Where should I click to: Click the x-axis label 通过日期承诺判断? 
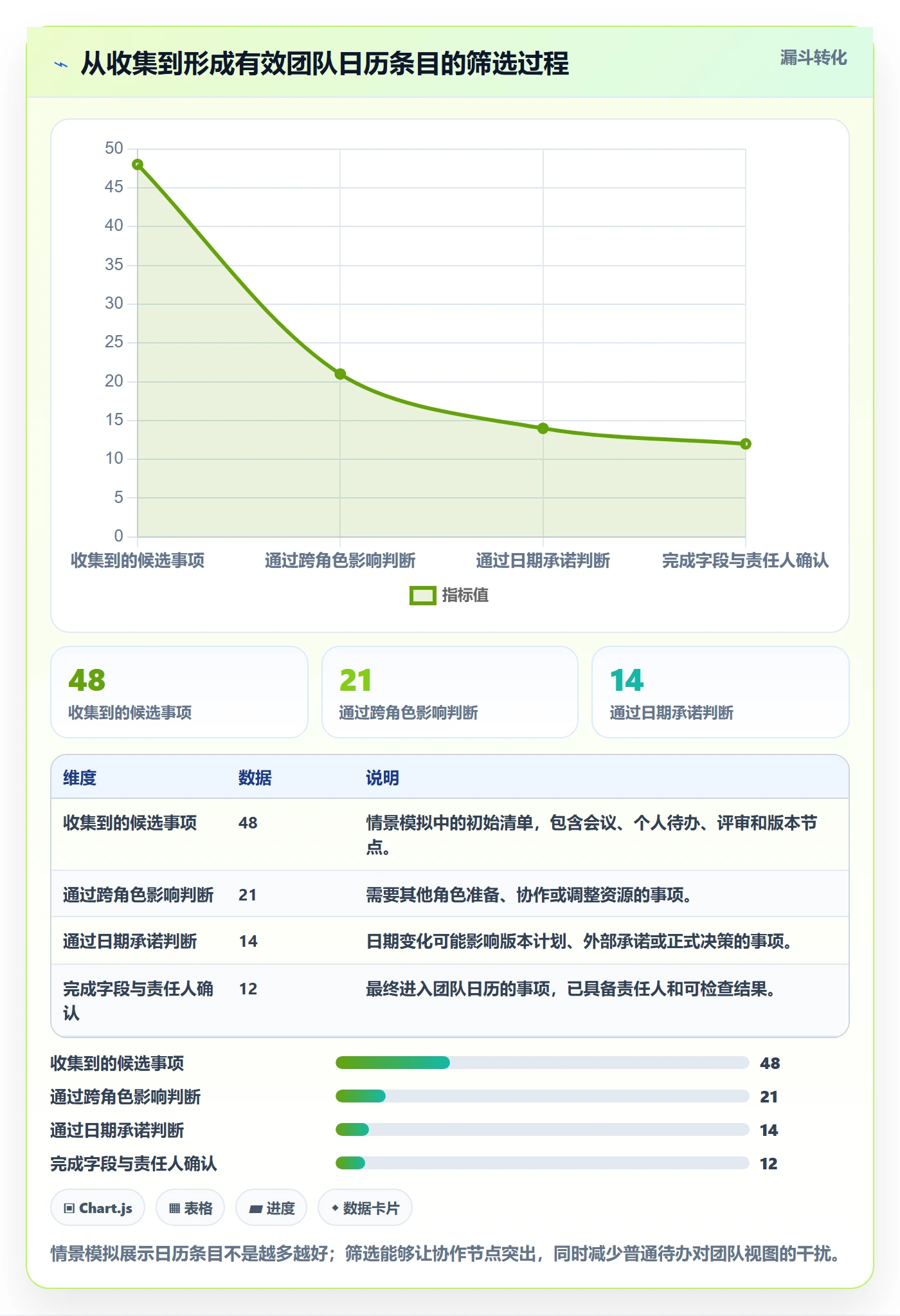(x=543, y=561)
